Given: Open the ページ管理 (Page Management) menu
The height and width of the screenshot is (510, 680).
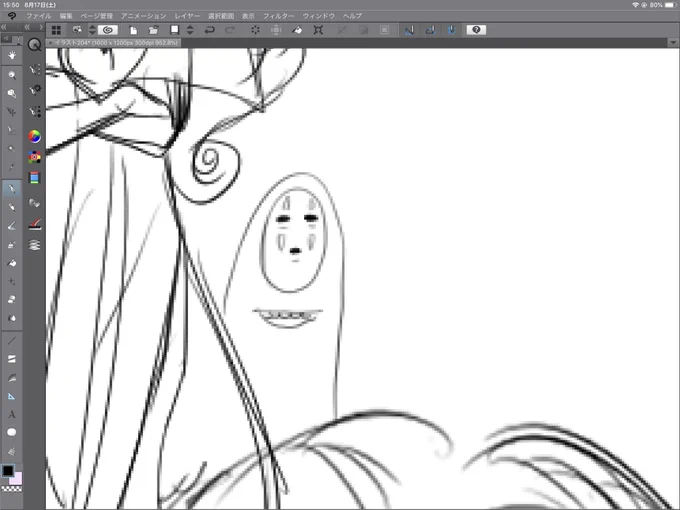Looking at the screenshot, I should click(x=97, y=16).
